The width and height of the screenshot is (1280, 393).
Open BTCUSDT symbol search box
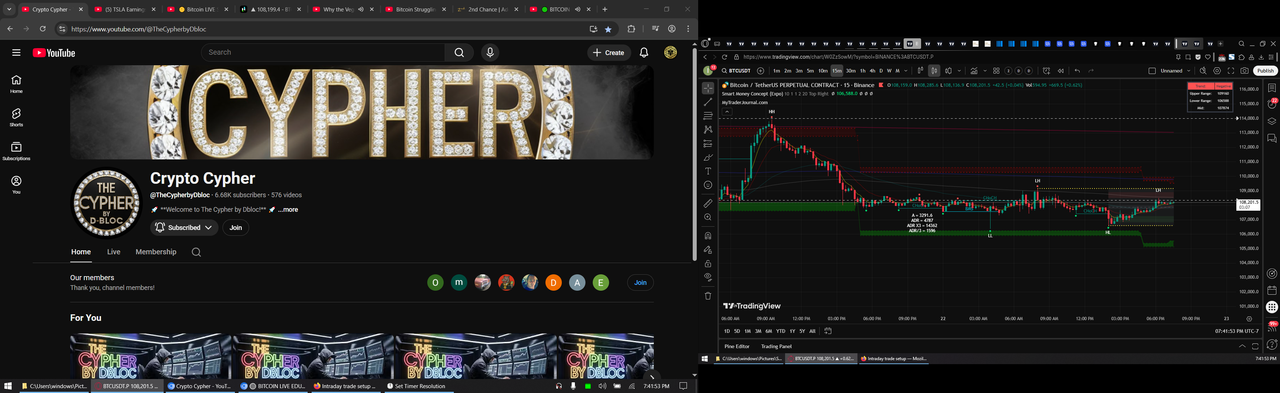(x=737, y=71)
